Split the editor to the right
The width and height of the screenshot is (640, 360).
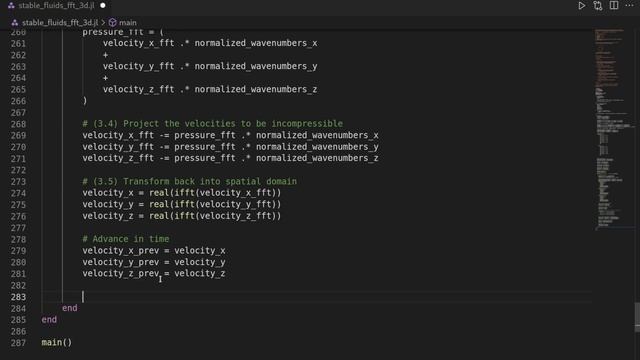[x=614, y=5]
